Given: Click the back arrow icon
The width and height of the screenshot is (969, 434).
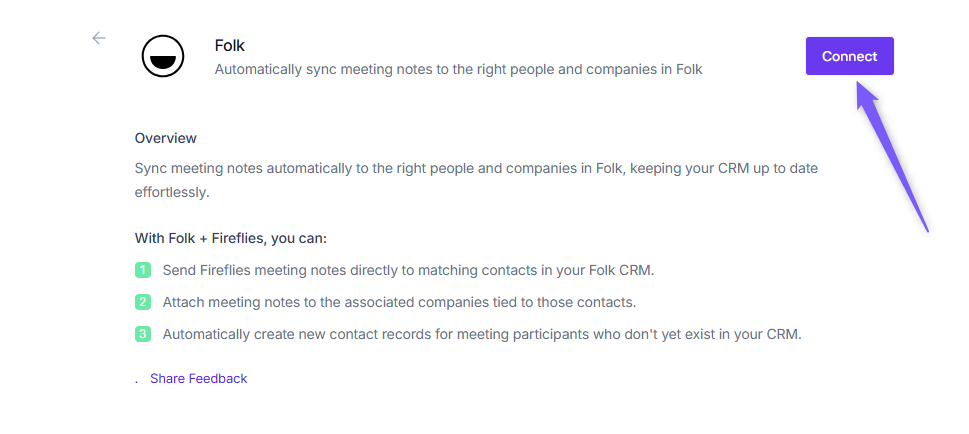Looking at the screenshot, I should [x=98, y=38].
